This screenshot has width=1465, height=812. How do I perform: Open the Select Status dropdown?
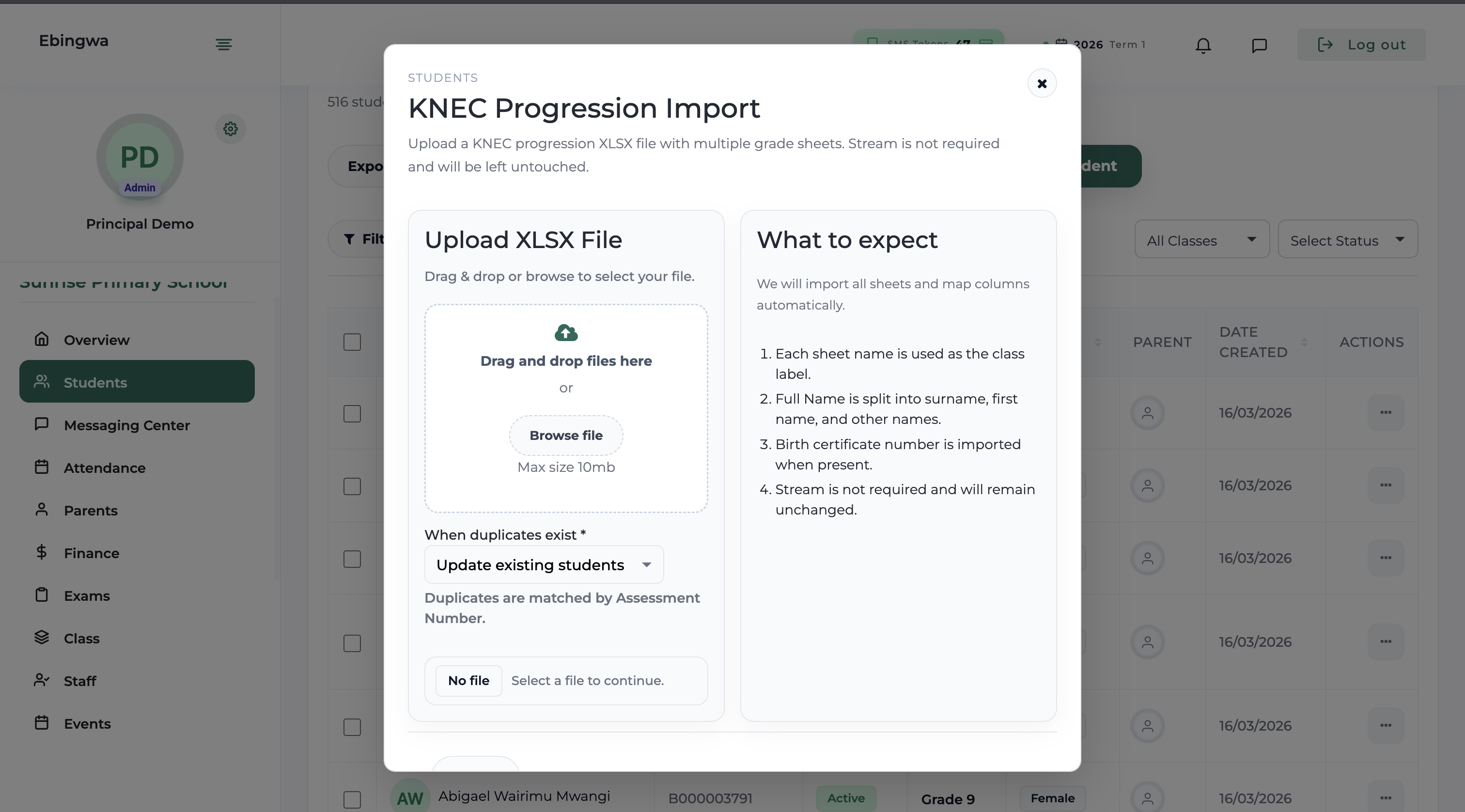tap(1347, 239)
